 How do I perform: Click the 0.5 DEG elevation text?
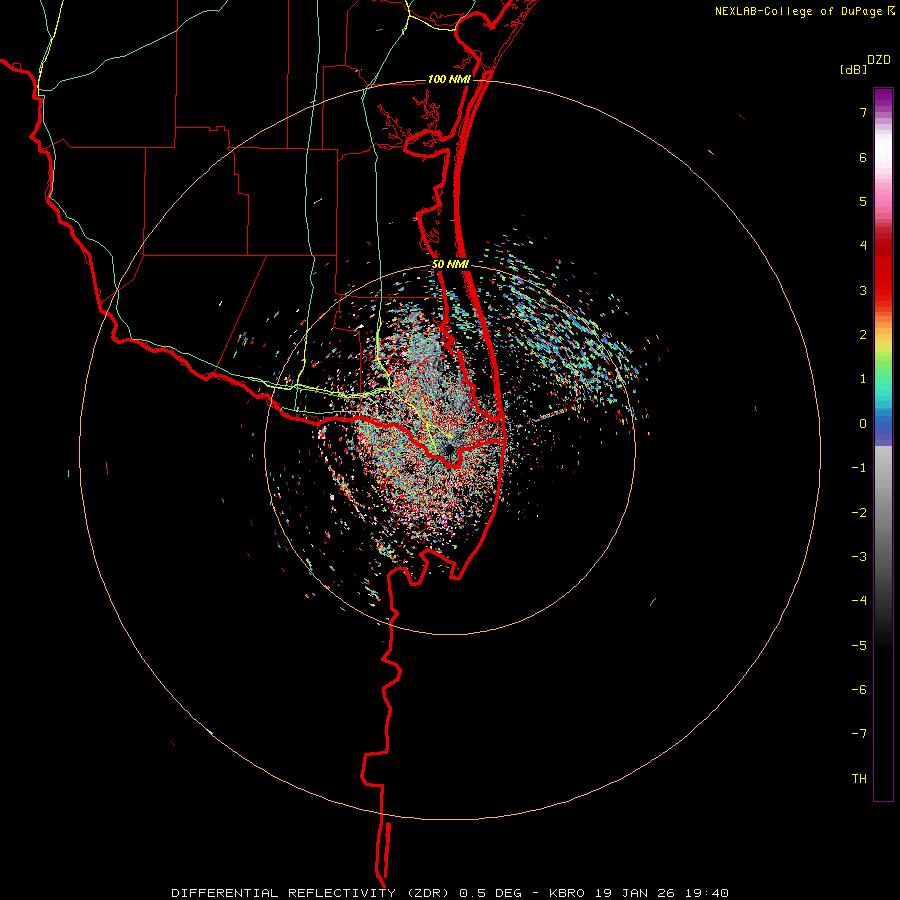490,893
